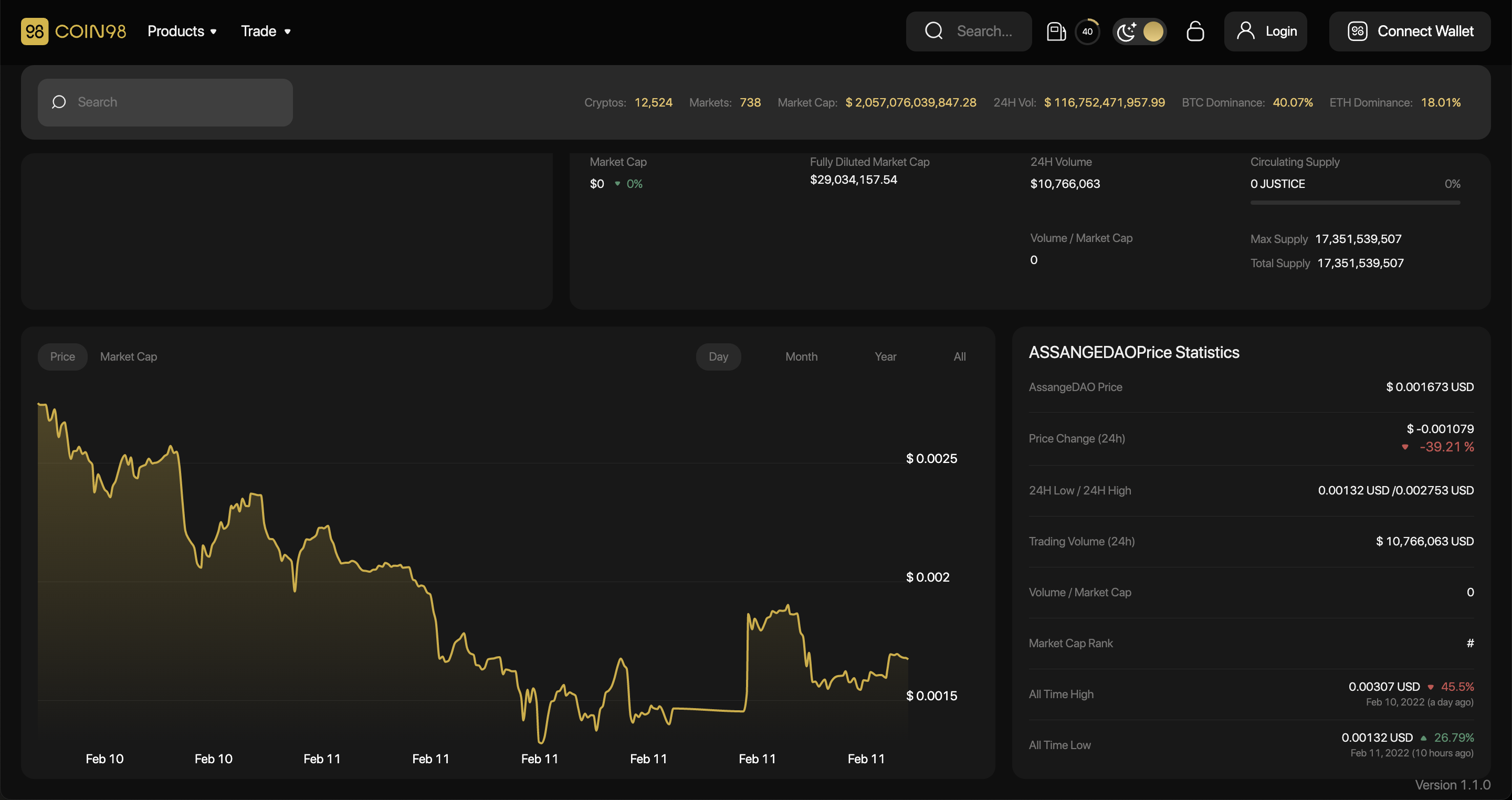Click the gas pump fee icon

pos(1056,31)
